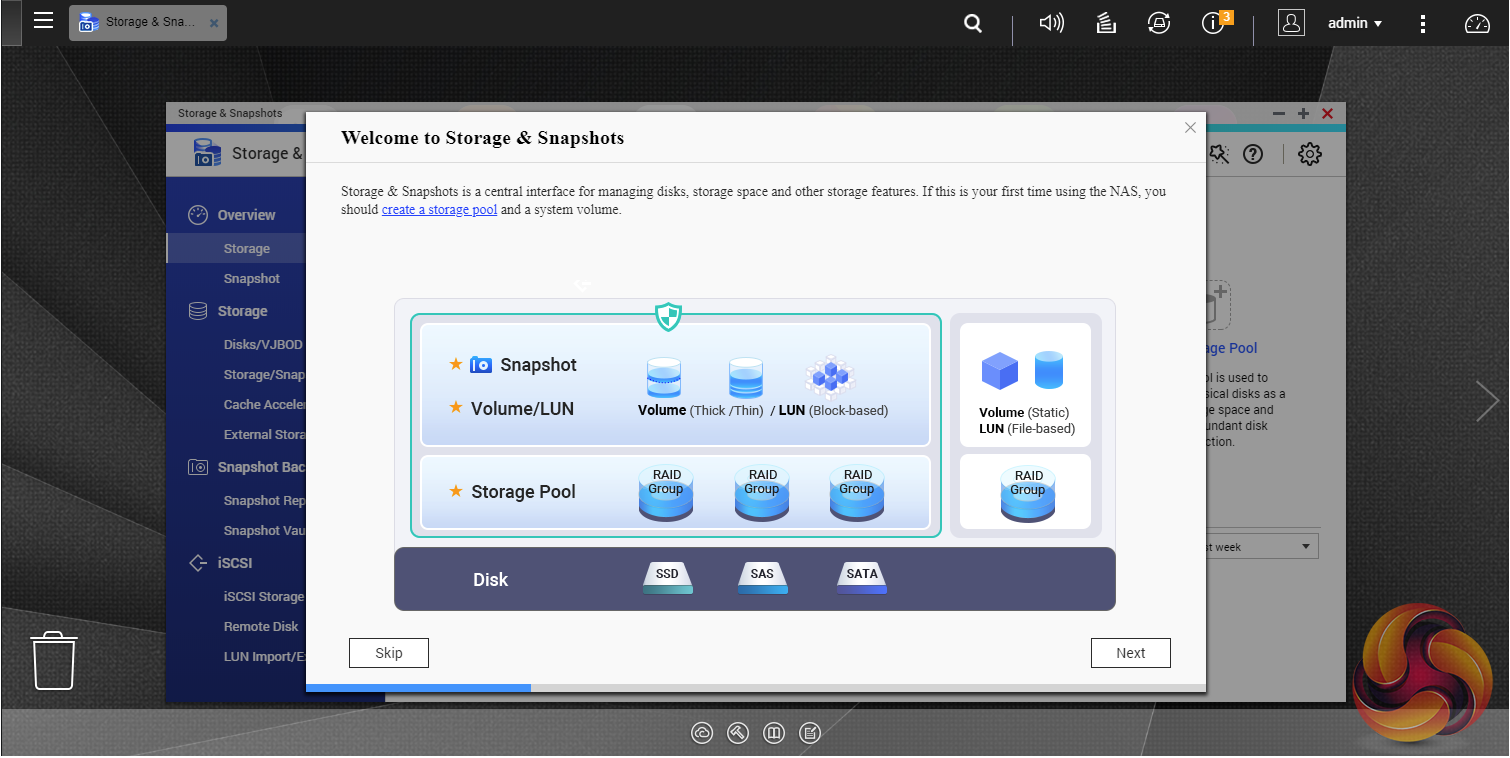Viewport: 1510px width, 758px height.
Task: Close the Storage & Snapshots window
Action: pyautogui.click(x=1327, y=114)
